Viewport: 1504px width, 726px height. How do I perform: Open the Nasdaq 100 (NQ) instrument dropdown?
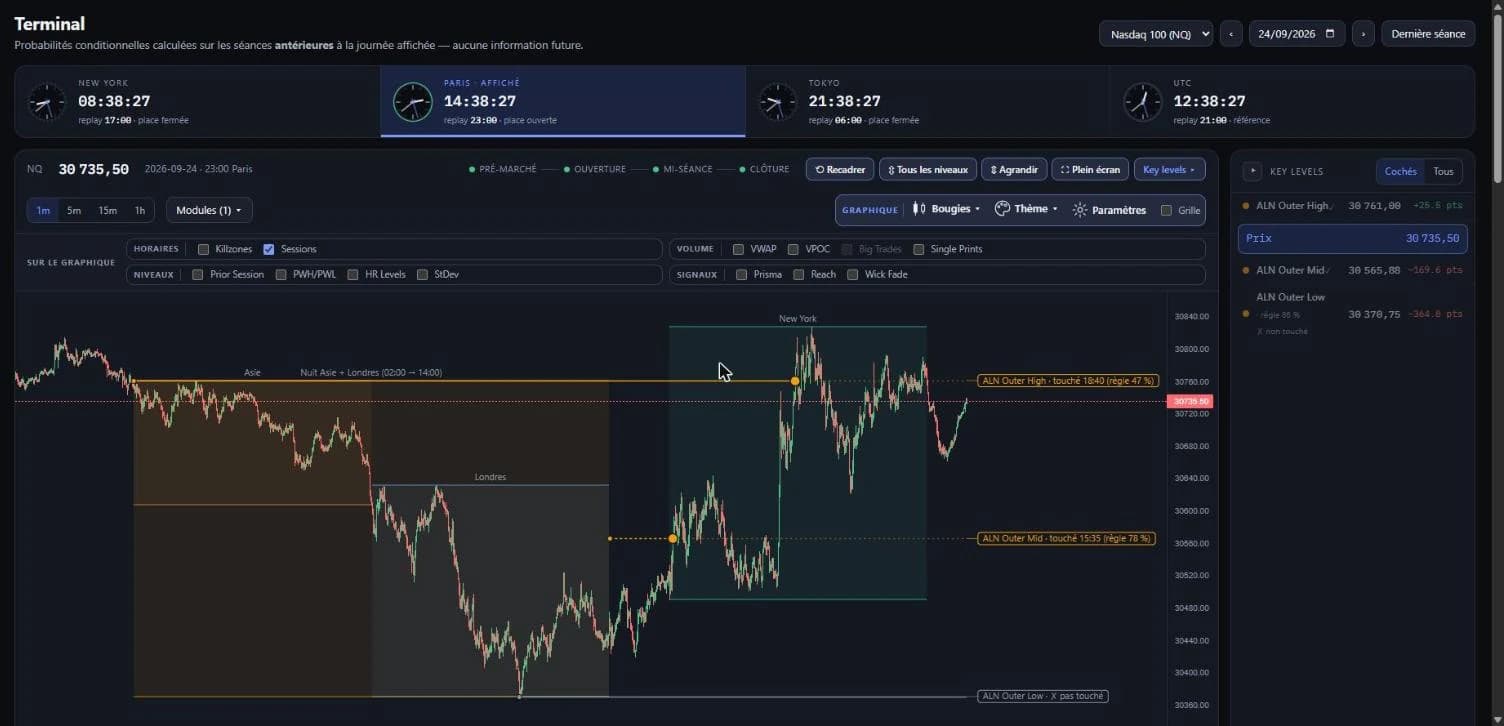pyautogui.click(x=1155, y=33)
